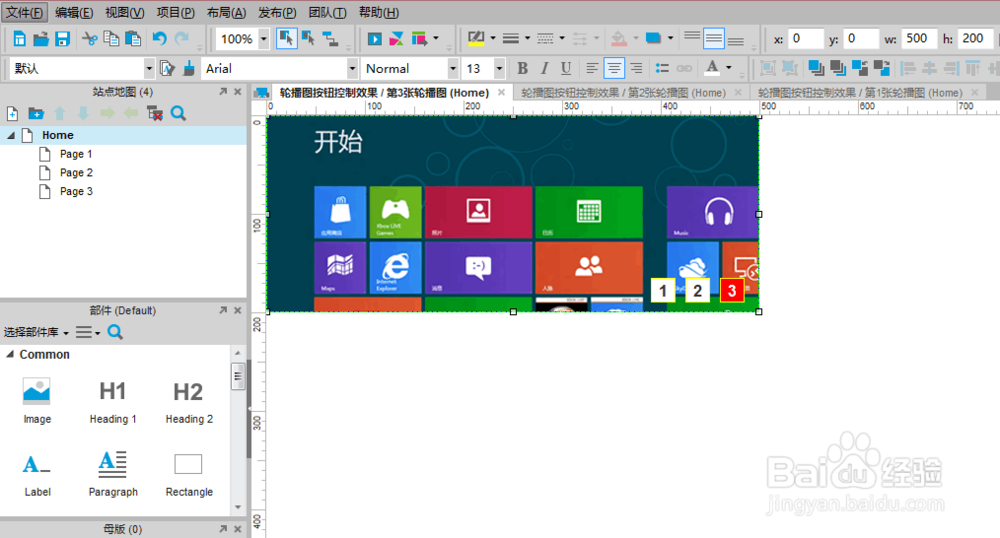The height and width of the screenshot is (538, 1000).
Task: Bring selected widget to front
Action: (x=816, y=68)
